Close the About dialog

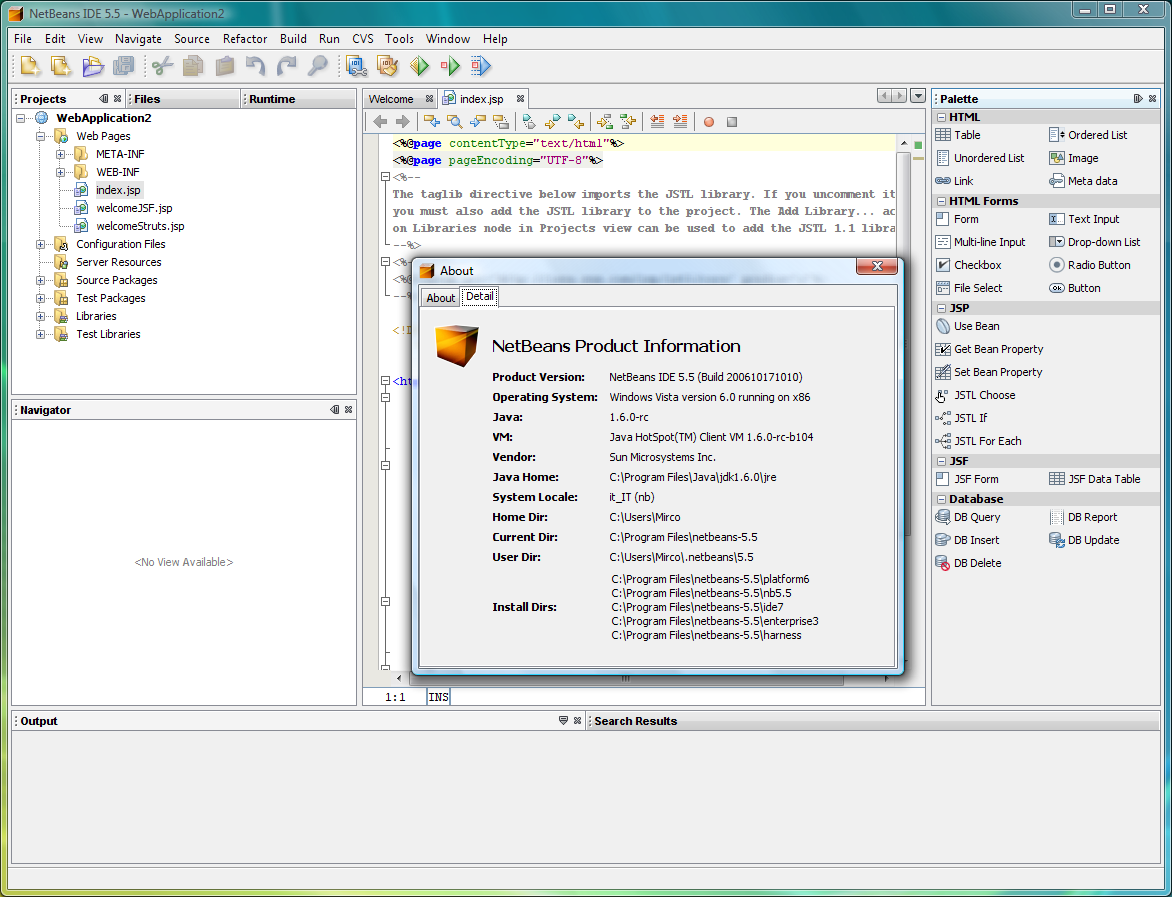tap(877, 266)
